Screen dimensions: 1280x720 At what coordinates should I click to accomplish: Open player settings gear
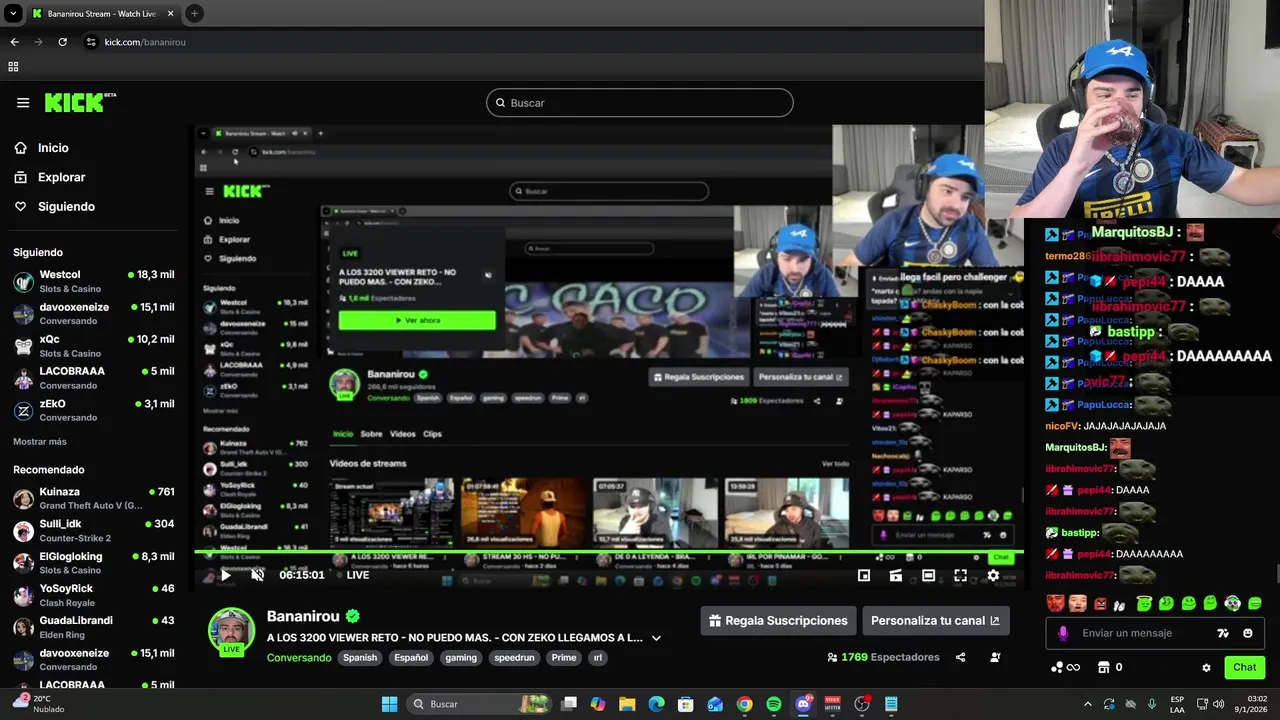click(x=993, y=575)
